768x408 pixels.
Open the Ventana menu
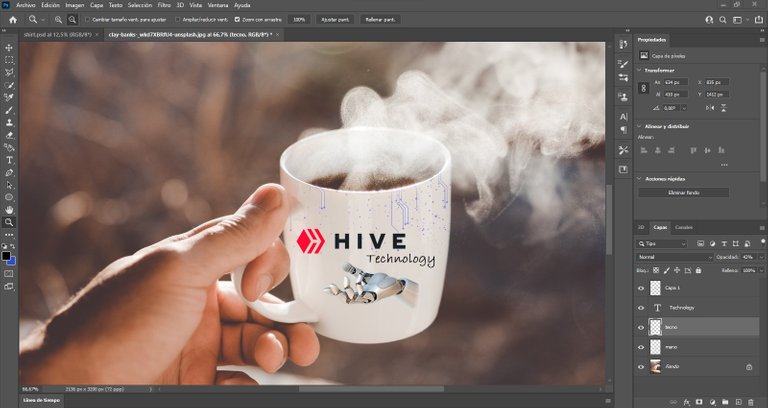pos(217,5)
